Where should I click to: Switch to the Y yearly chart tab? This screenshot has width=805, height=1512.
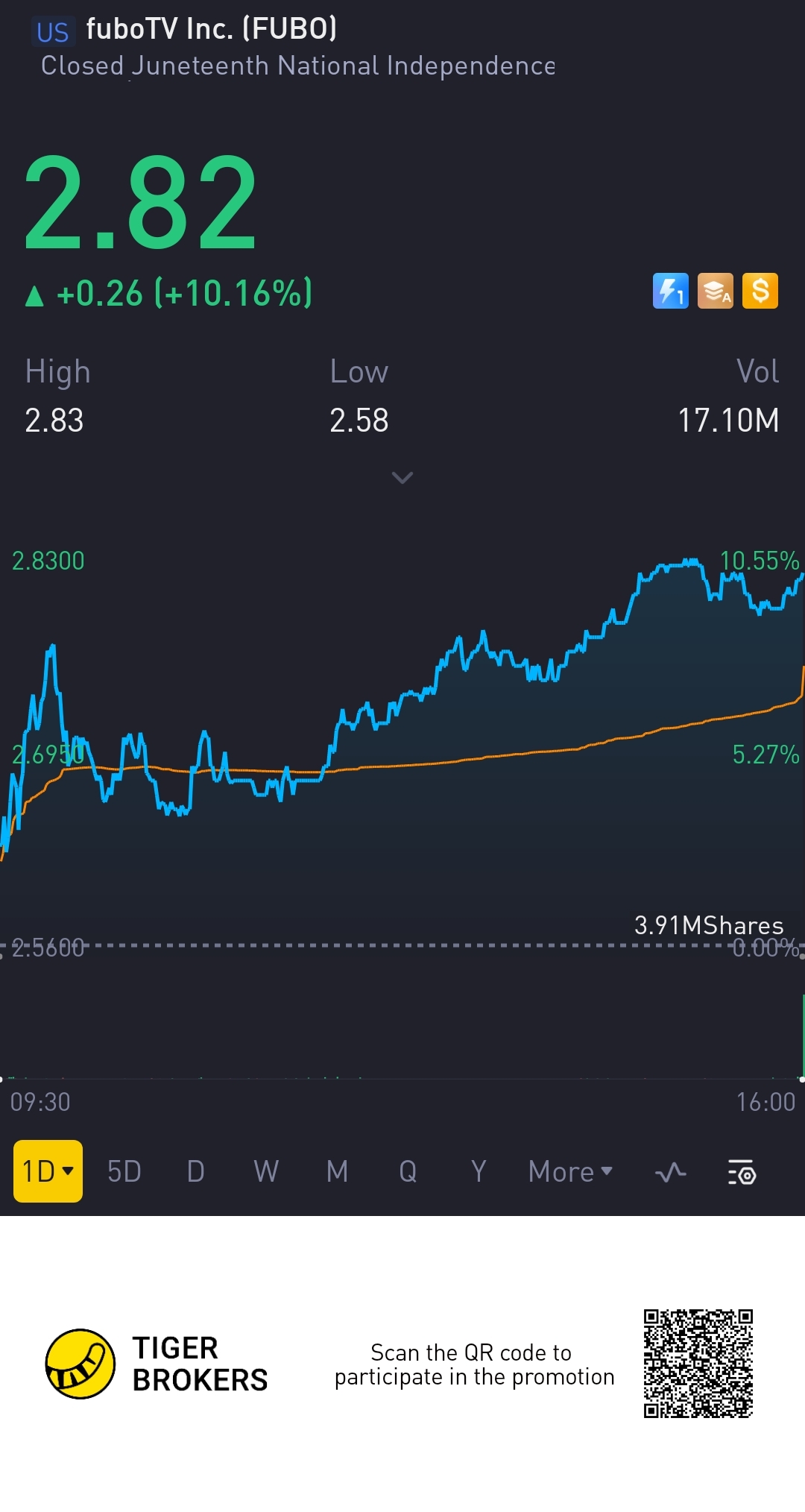(x=479, y=1171)
